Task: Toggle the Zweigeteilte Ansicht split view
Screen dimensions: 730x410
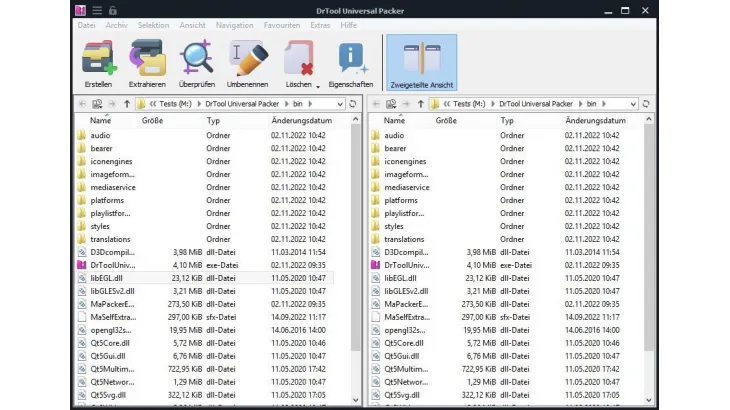Action: [421, 62]
